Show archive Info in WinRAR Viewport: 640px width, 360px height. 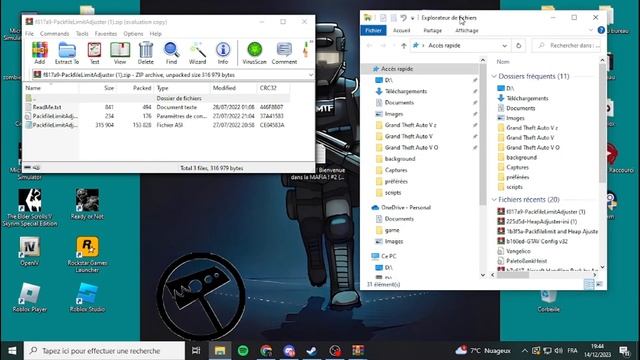pyautogui.click(x=223, y=53)
